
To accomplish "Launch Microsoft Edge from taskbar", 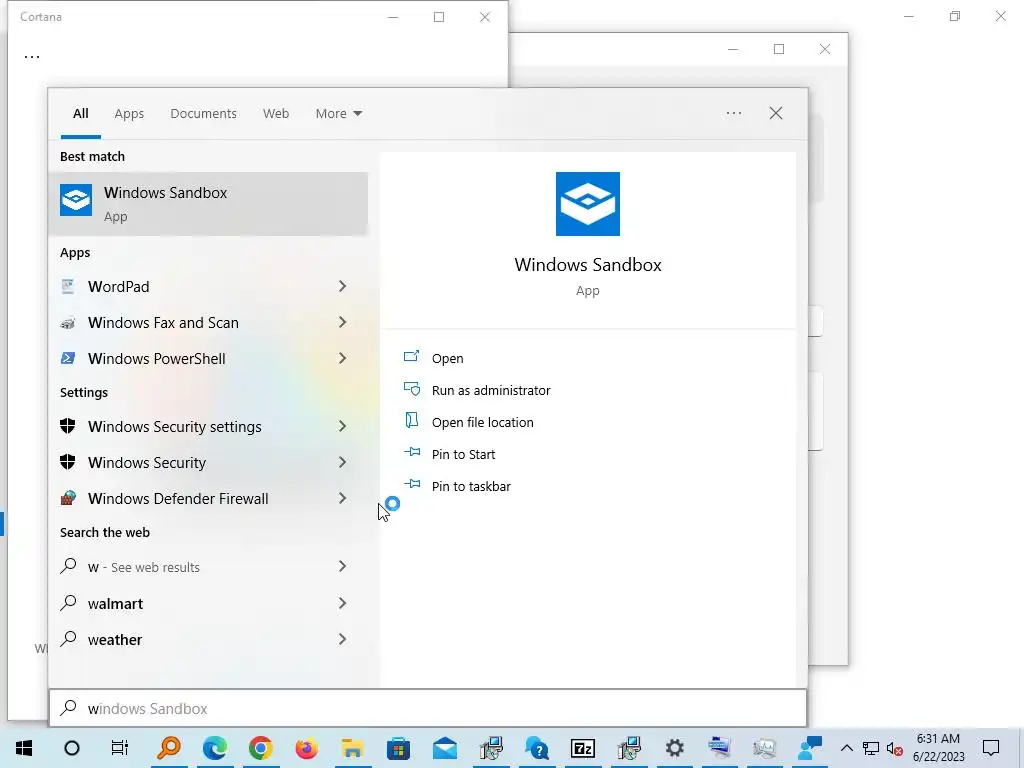I will pos(215,748).
